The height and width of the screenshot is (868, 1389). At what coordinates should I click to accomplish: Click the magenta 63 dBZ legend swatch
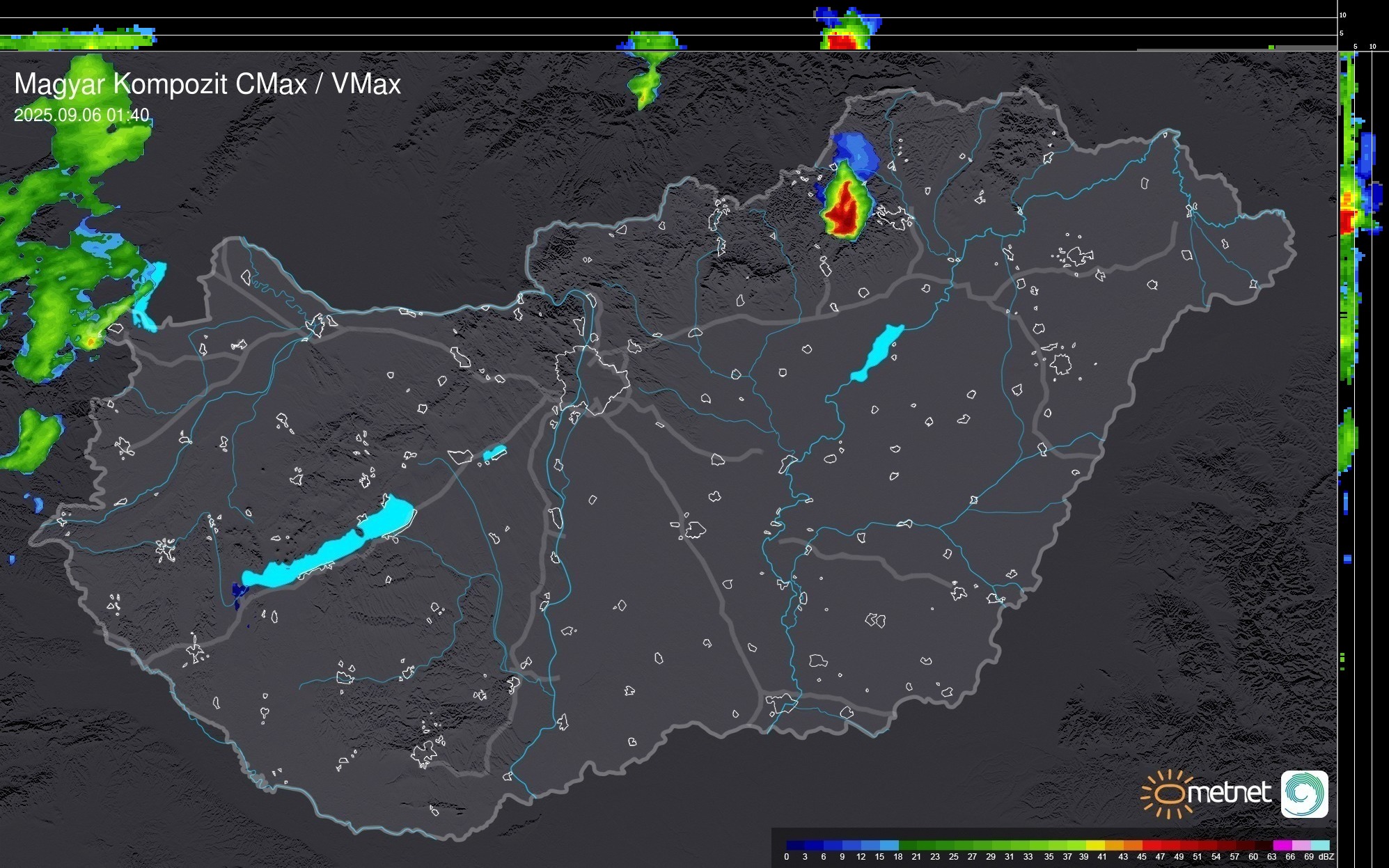1281,845
